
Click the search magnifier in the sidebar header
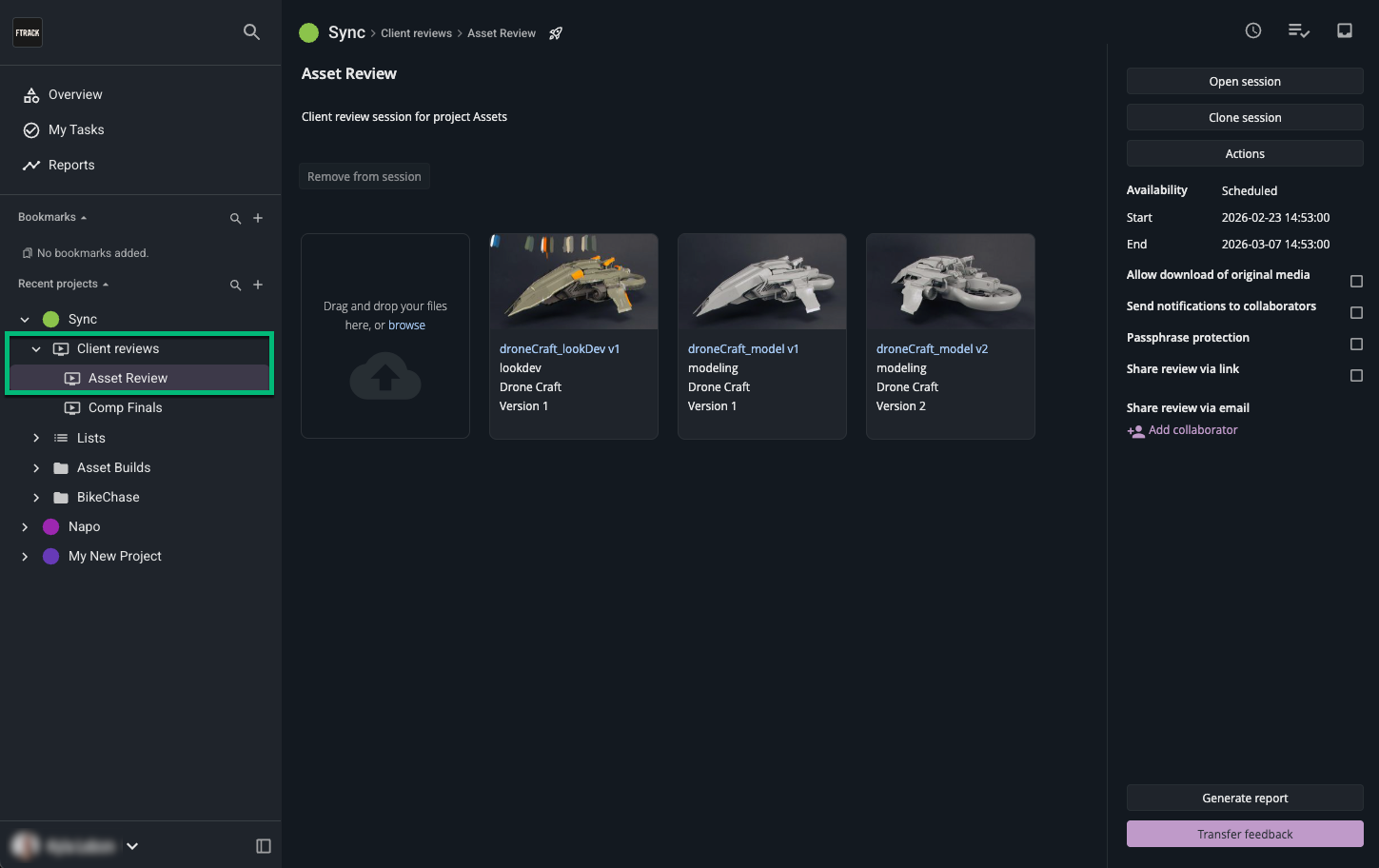[x=251, y=32]
